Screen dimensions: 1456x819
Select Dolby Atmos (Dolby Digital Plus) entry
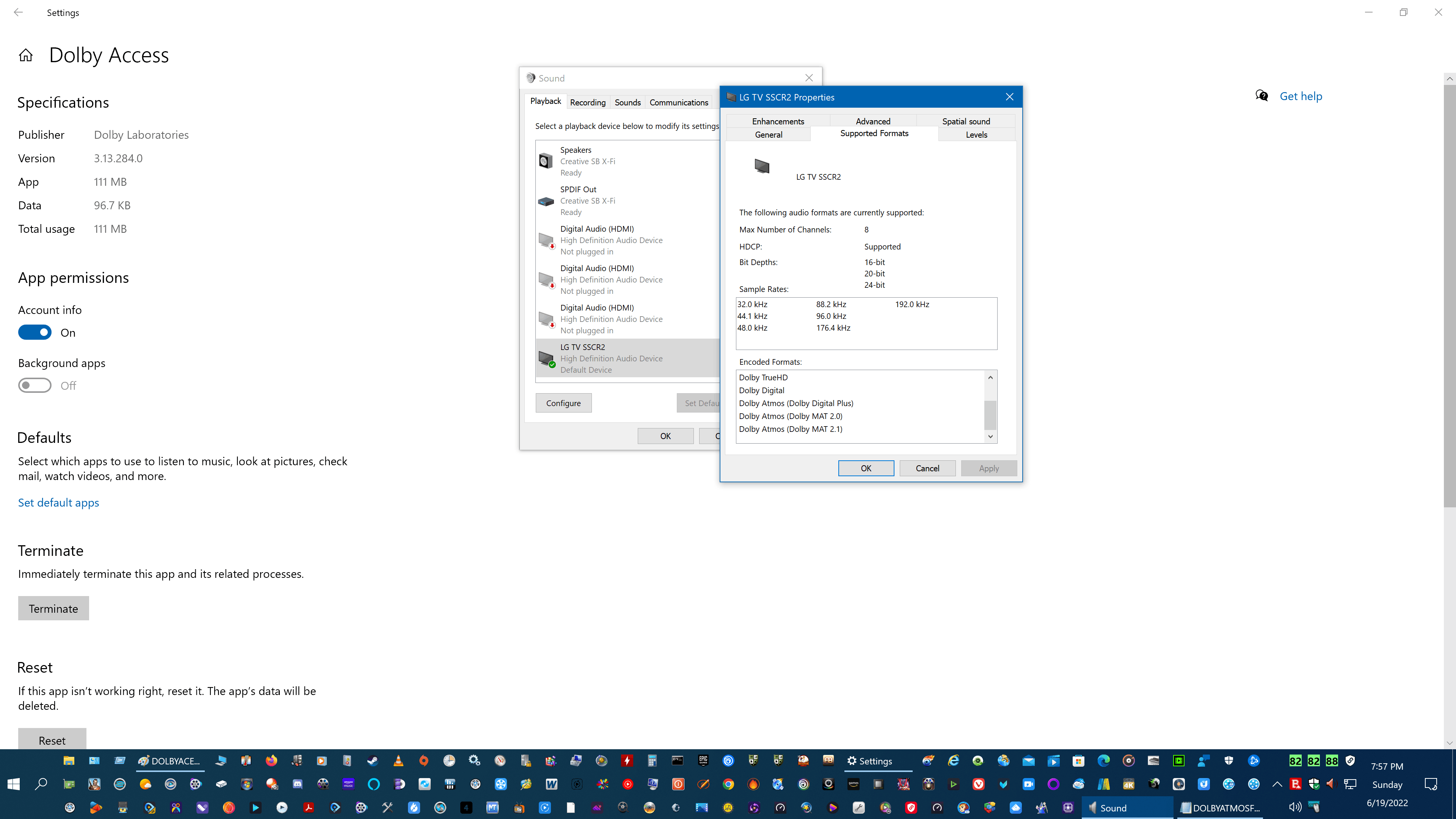click(796, 403)
